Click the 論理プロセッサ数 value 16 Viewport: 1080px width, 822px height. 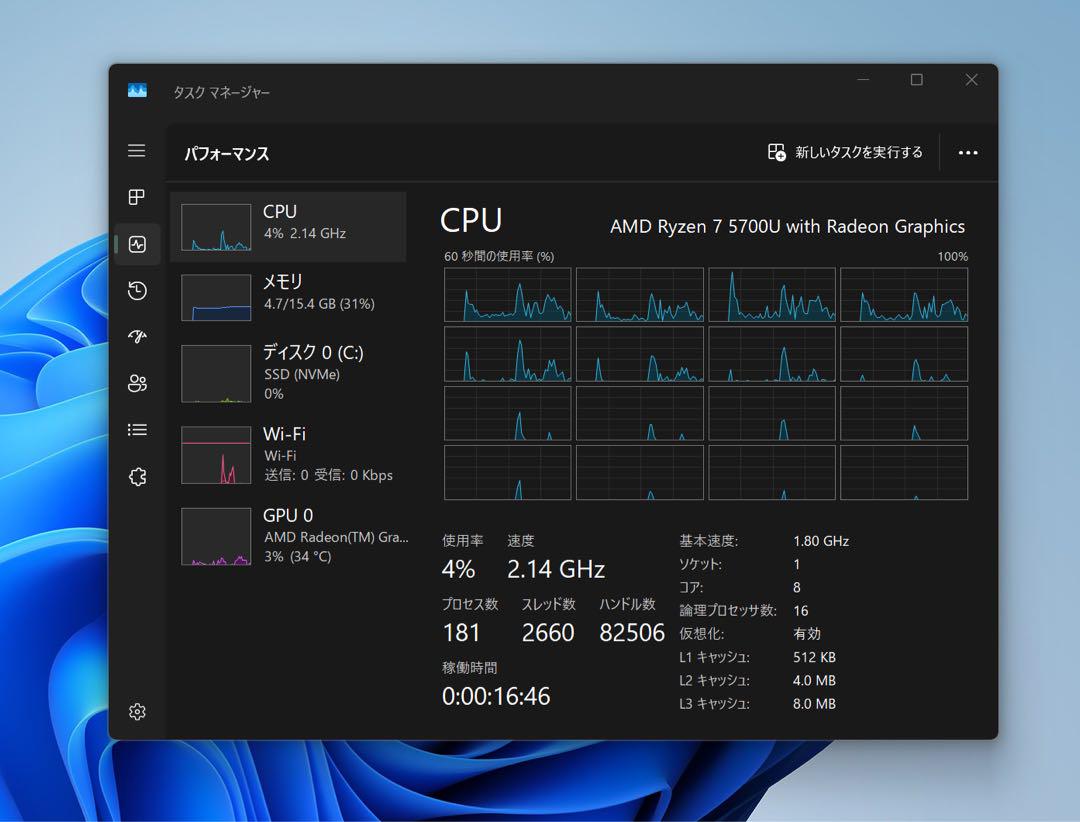[x=800, y=610]
